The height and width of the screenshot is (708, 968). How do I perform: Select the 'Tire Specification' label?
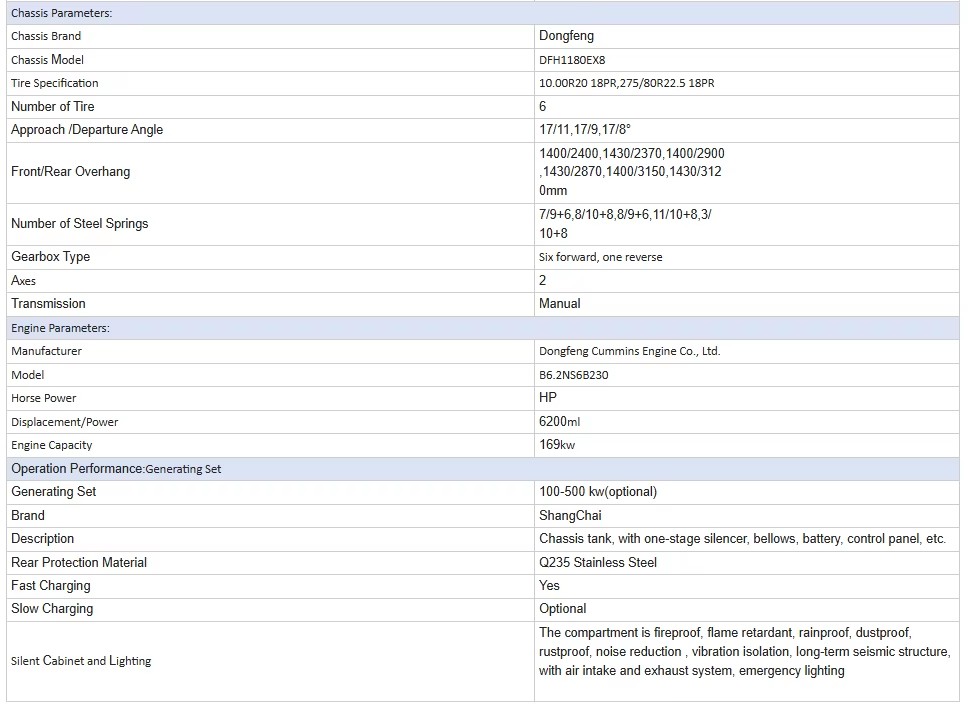[55, 83]
